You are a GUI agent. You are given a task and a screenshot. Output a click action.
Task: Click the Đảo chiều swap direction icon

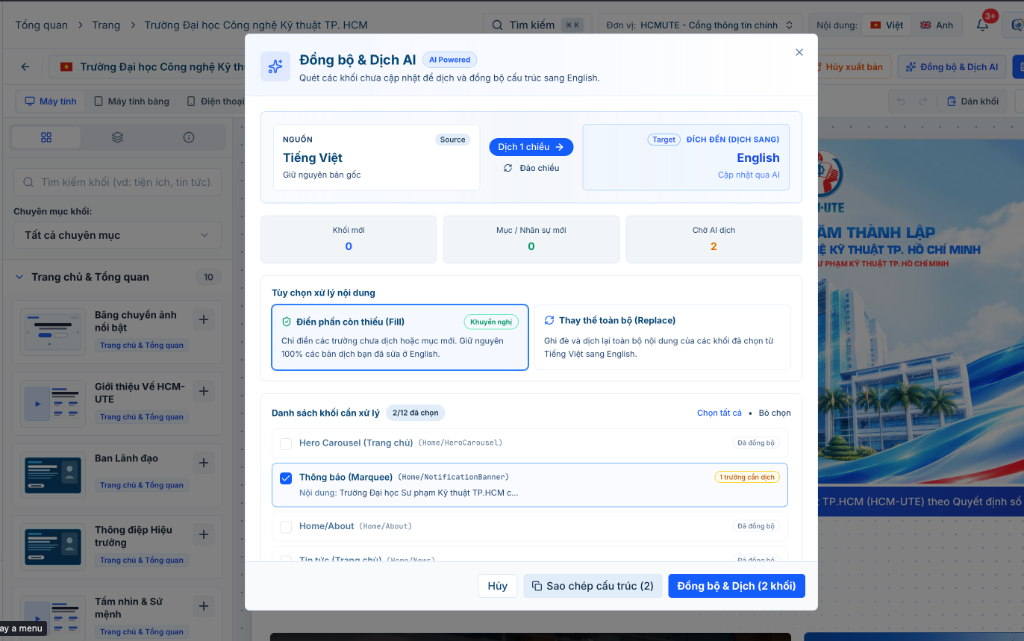click(x=507, y=168)
